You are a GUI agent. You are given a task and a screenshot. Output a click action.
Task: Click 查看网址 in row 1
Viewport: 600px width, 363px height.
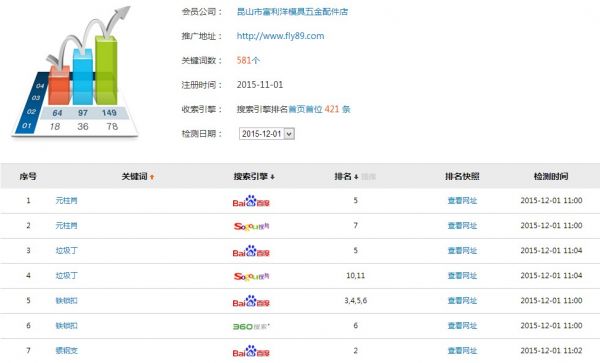pyautogui.click(x=462, y=200)
